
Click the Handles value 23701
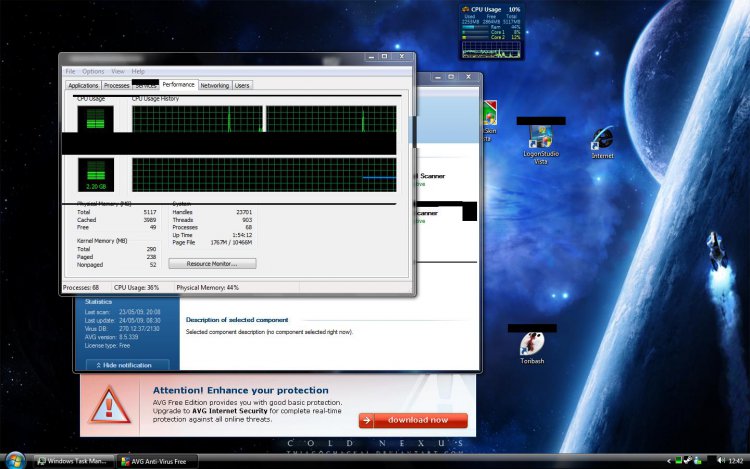pos(243,212)
